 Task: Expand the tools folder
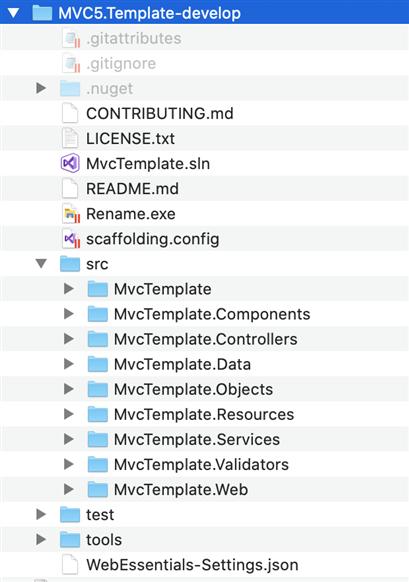tap(41, 539)
